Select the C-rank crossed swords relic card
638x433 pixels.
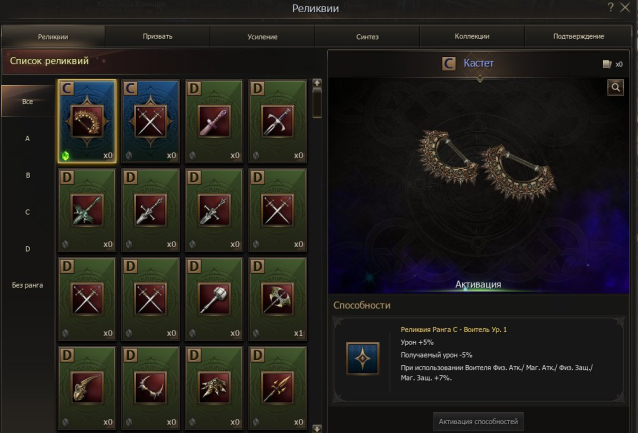click(150, 121)
